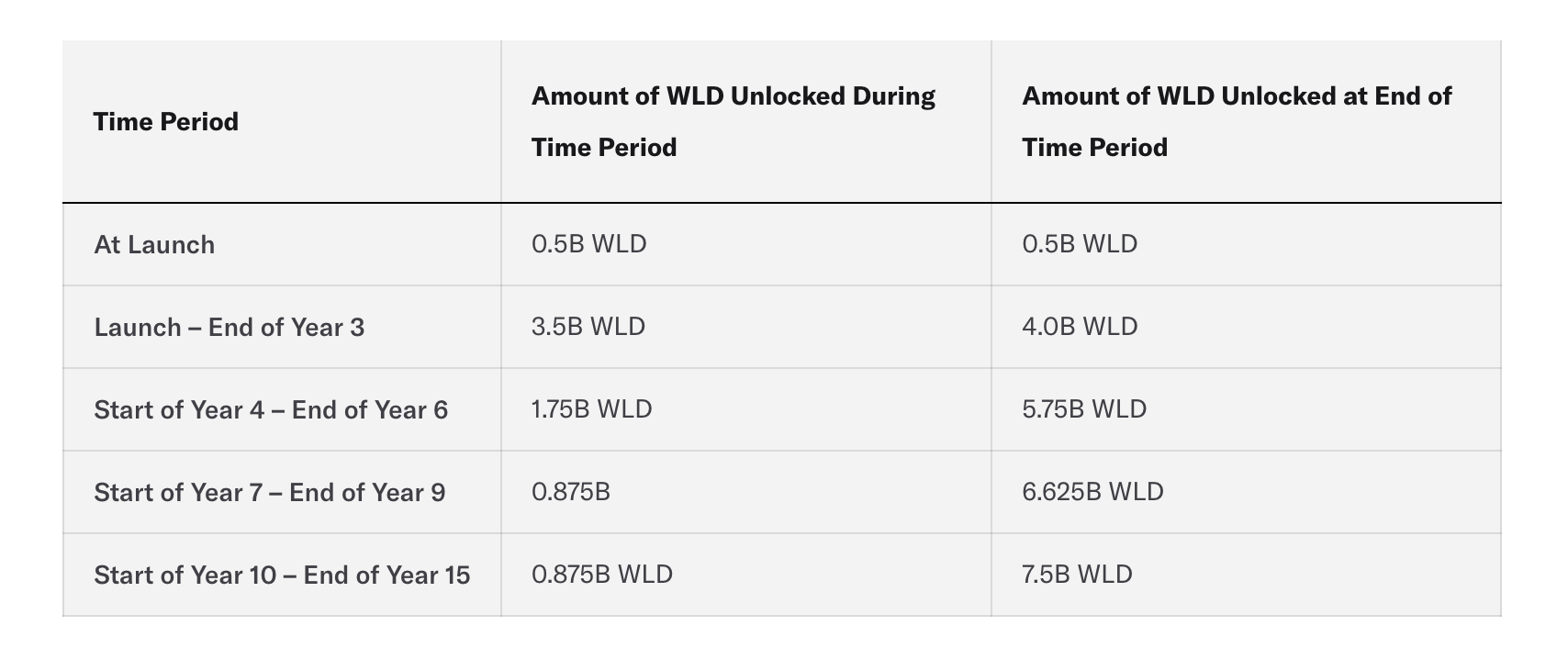Click 0.5B WLD in the unlocked-at-end column
Viewport: 1568px width, 670px height.
1080,244
